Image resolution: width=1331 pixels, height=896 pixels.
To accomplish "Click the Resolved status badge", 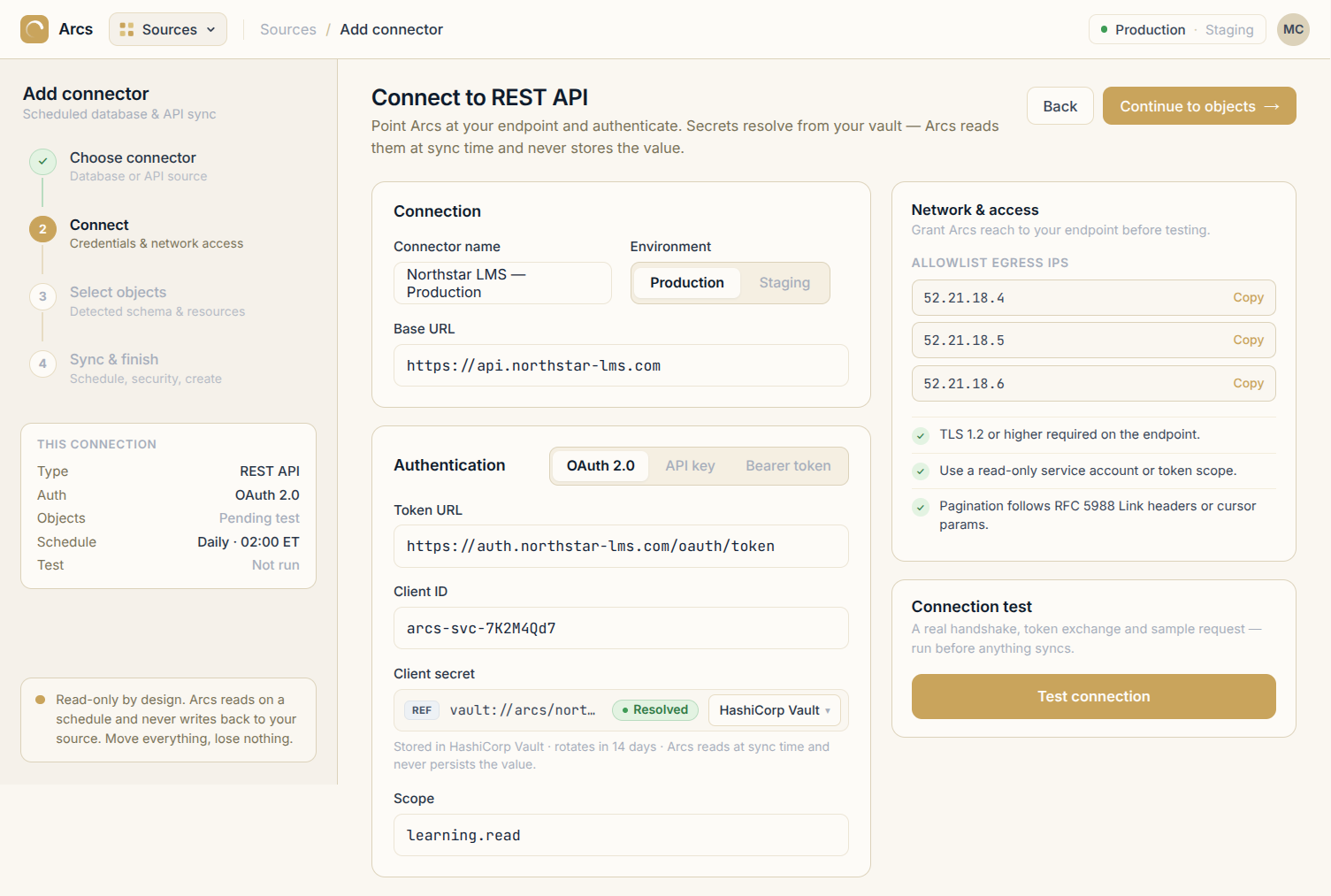I will point(655,710).
